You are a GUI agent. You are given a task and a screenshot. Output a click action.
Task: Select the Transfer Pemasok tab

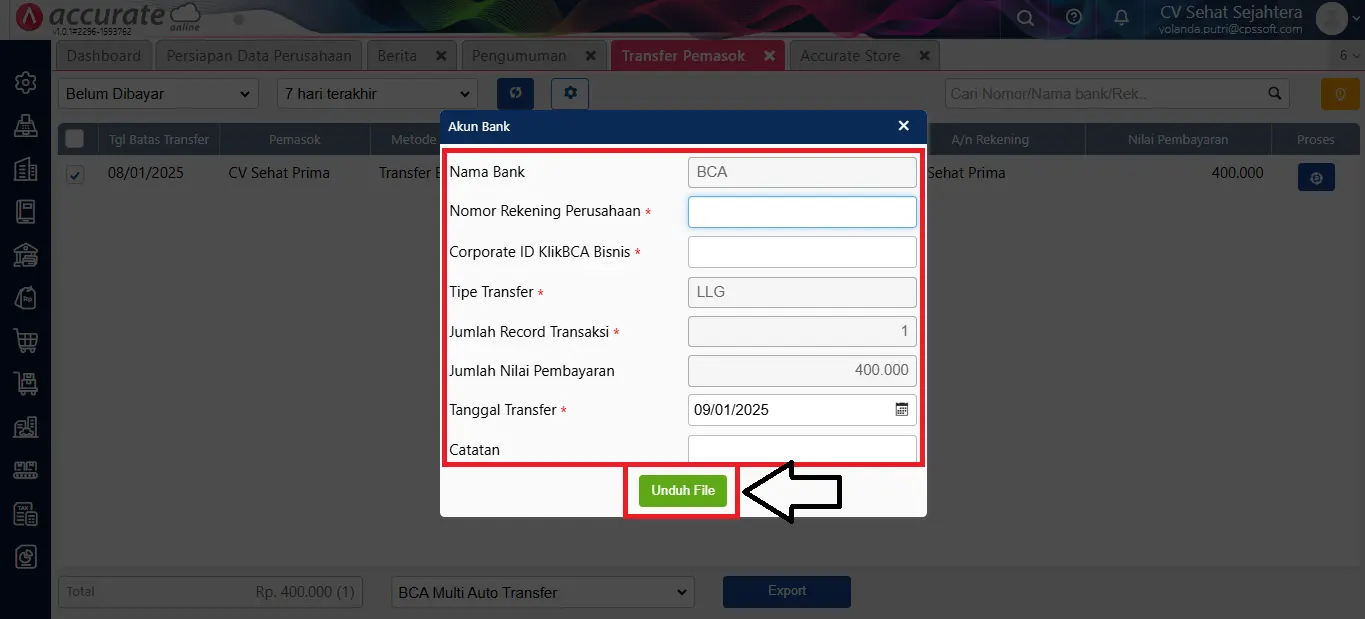click(x=684, y=56)
